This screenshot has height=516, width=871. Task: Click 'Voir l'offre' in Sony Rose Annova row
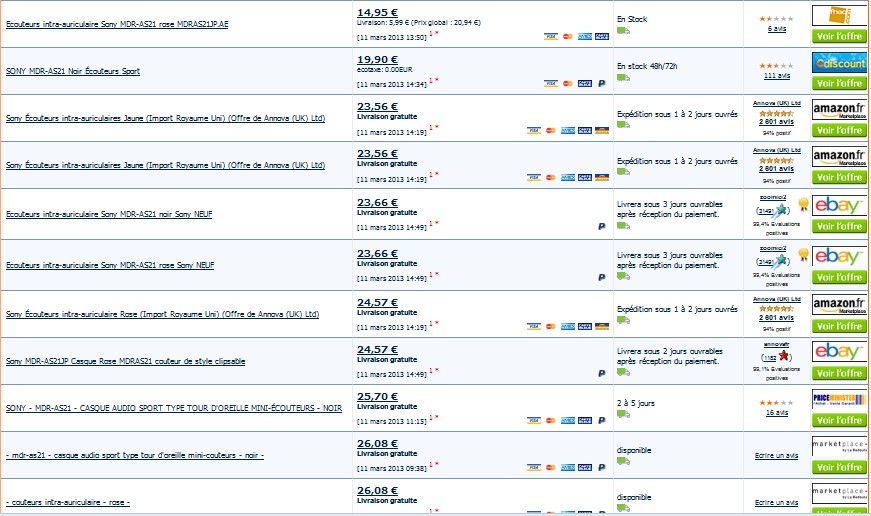click(x=839, y=326)
